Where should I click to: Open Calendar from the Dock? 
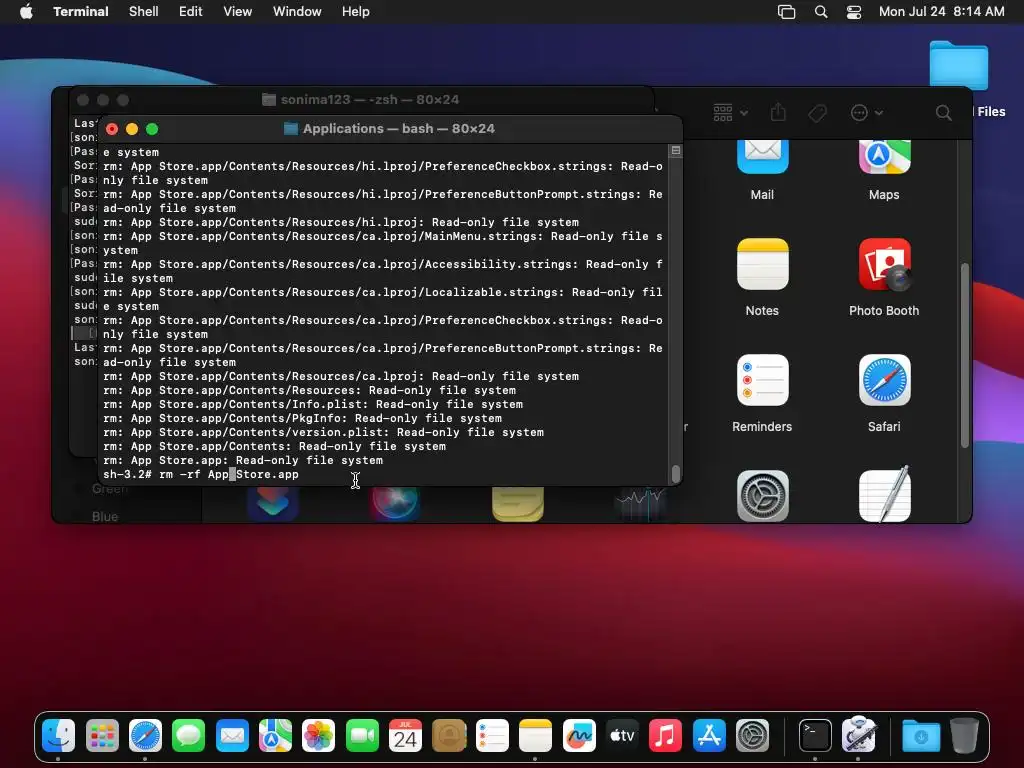pyautogui.click(x=405, y=735)
